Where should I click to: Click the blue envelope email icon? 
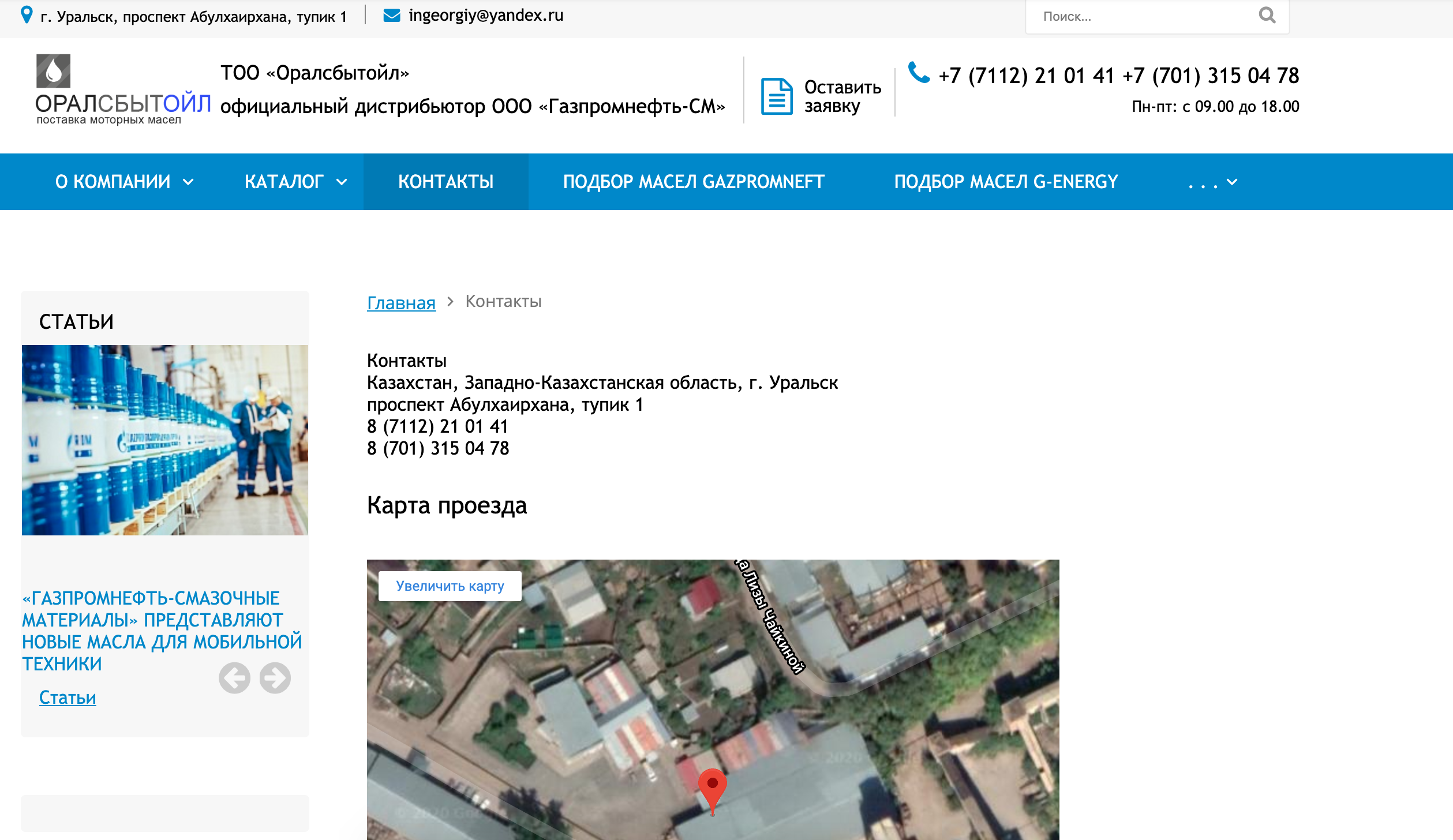(x=392, y=16)
